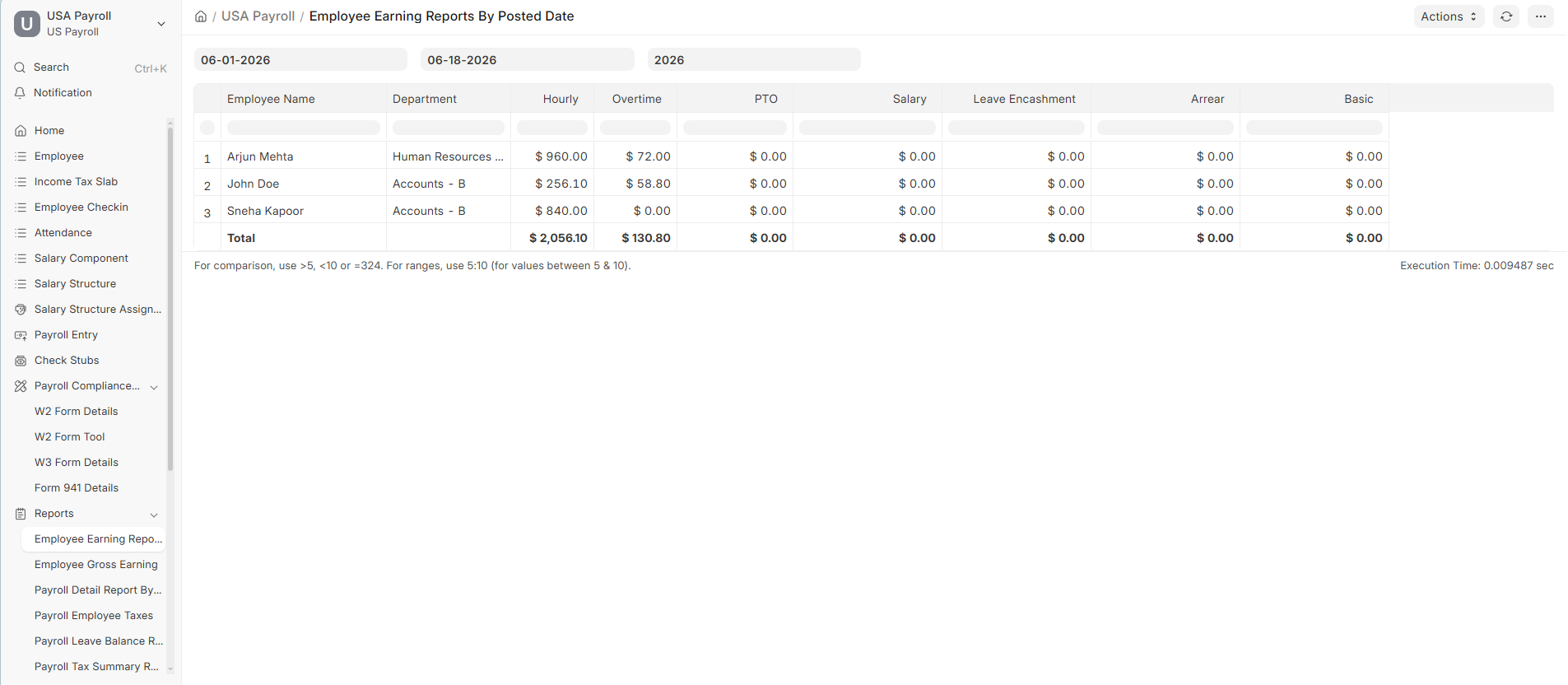Go to Income Tax Slab

click(76, 182)
